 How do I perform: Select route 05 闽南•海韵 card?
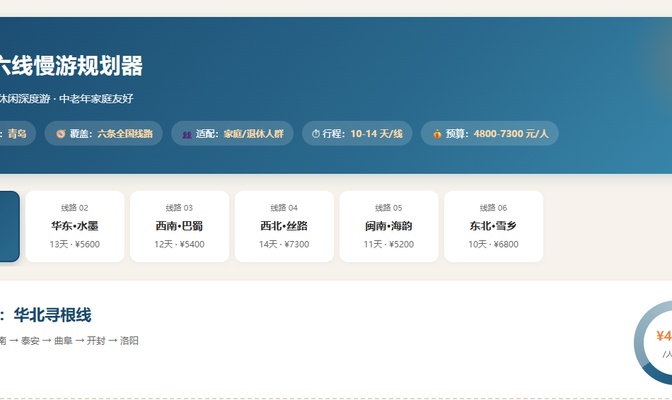[x=389, y=226]
